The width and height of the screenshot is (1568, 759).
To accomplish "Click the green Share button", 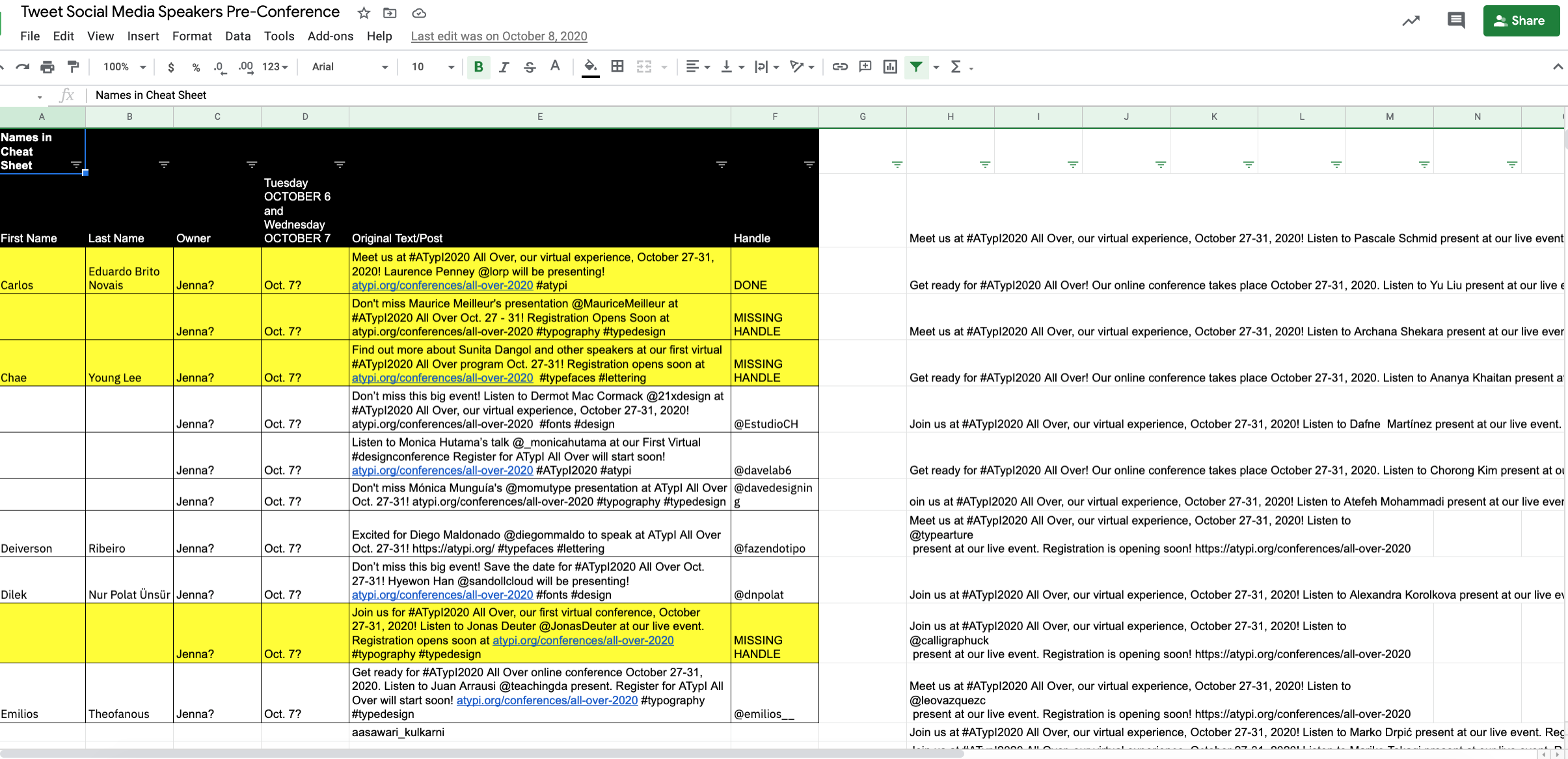I will 1521,21.
